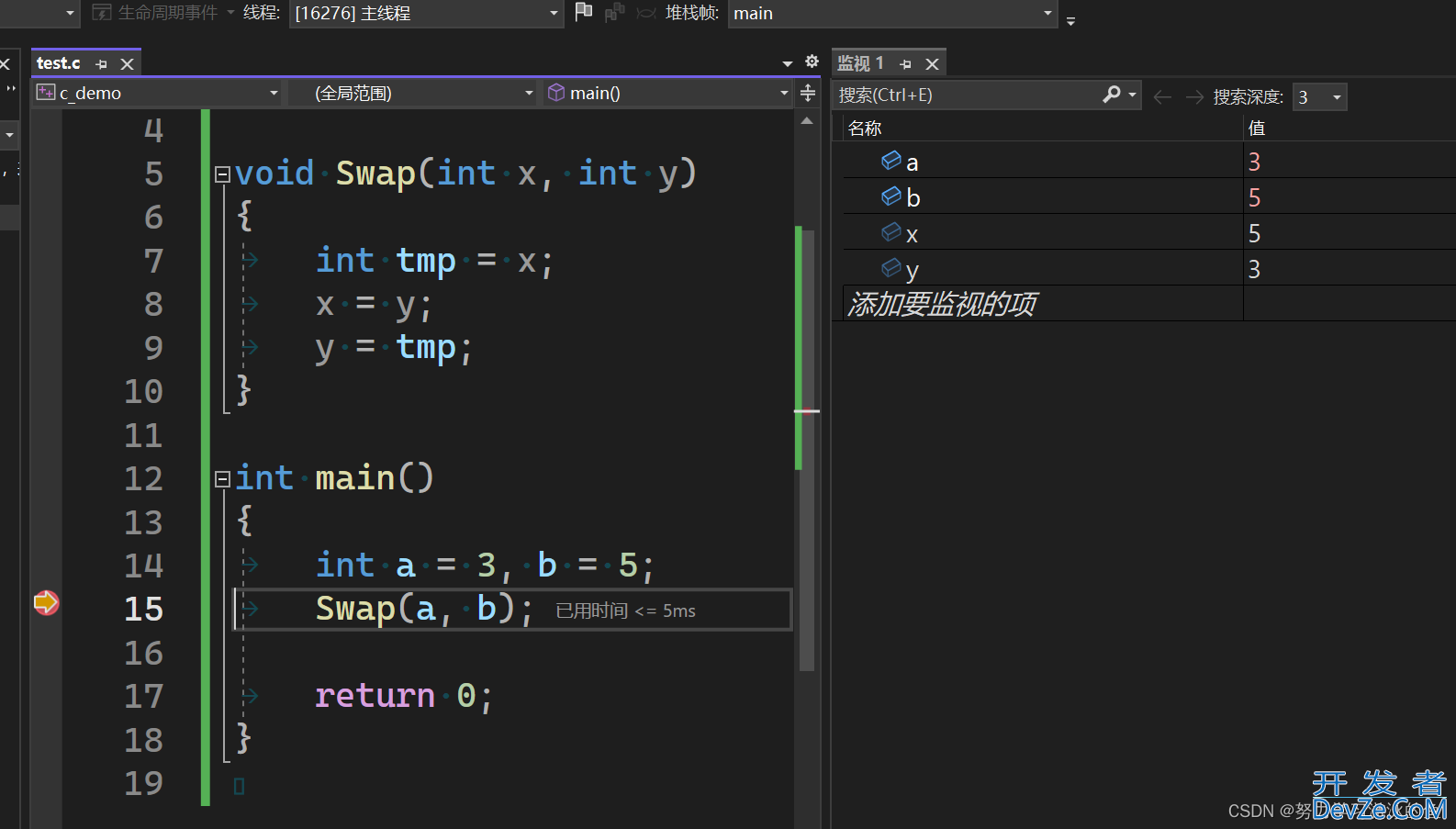The height and width of the screenshot is (829, 1456).
Task: Click the value 3 of variable y
Action: (x=1254, y=270)
